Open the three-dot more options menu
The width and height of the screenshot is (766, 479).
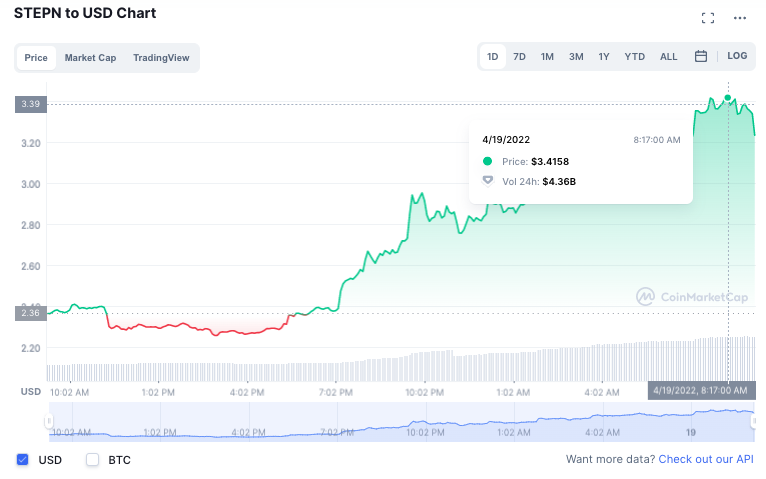click(x=740, y=18)
